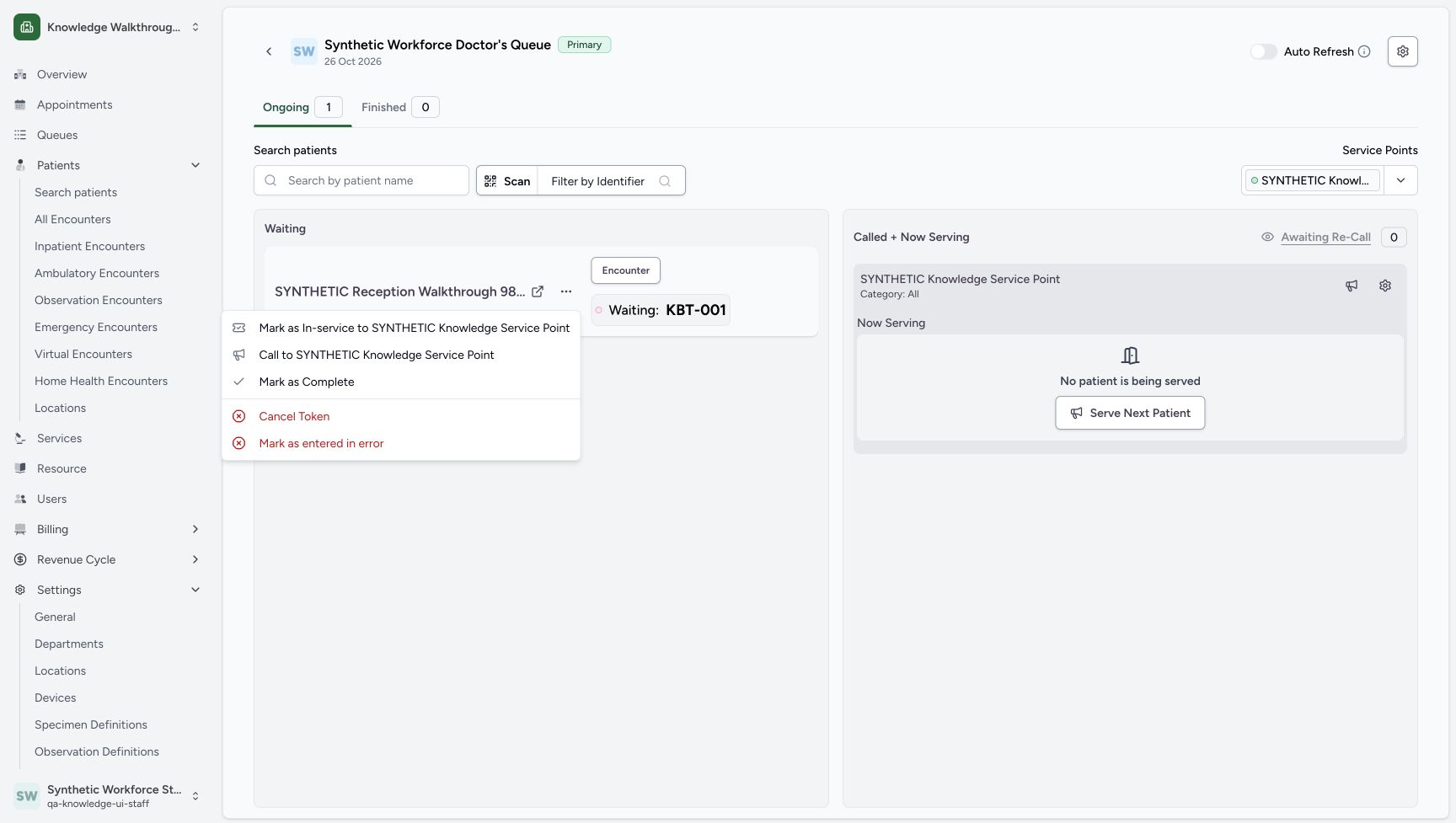The height and width of the screenshot is (823, 1456).
Task: Click the organization logo icon
Action: click(x=27, y=27)
